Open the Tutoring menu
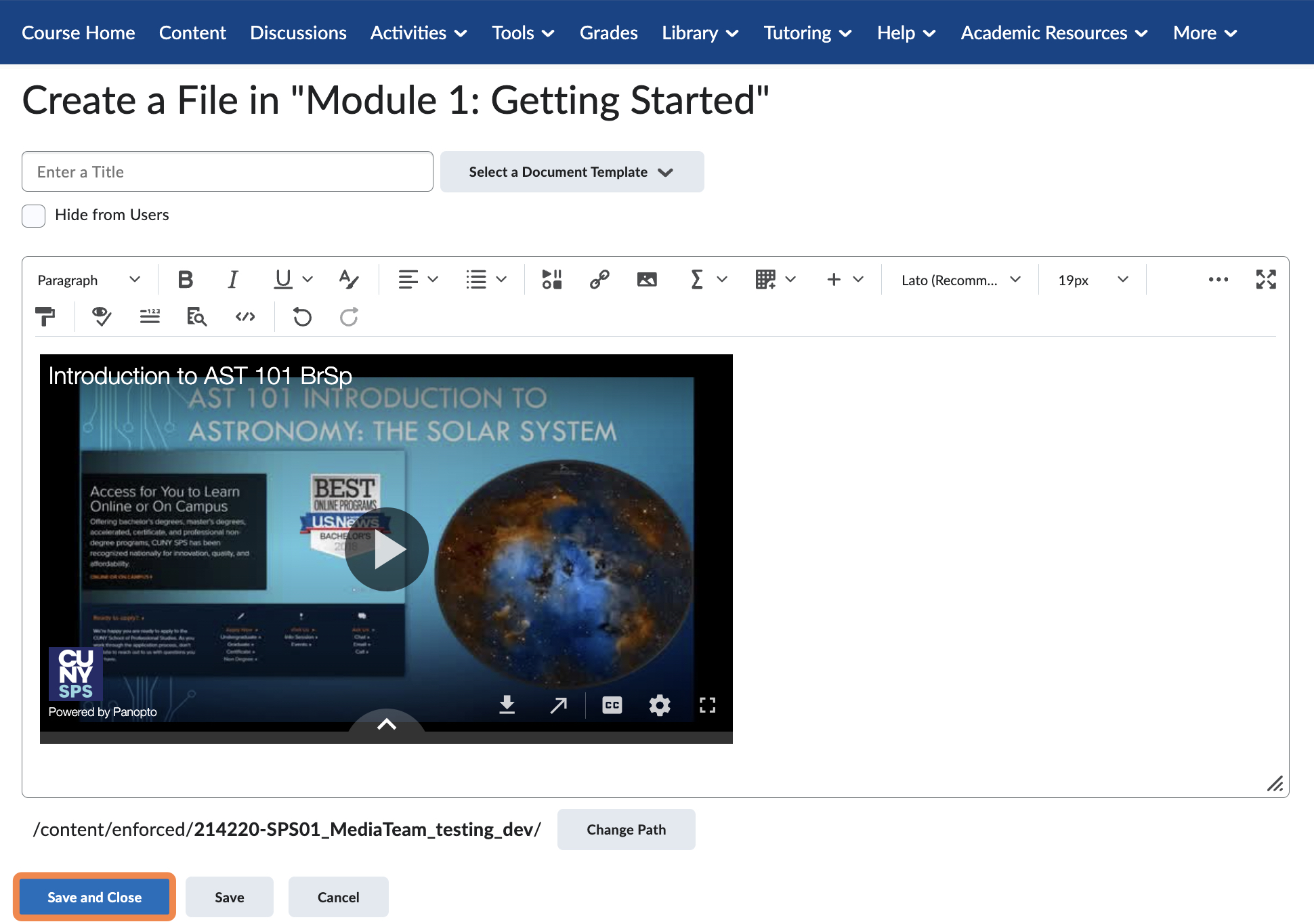The image size is (1314, 924). coord(807,32)
